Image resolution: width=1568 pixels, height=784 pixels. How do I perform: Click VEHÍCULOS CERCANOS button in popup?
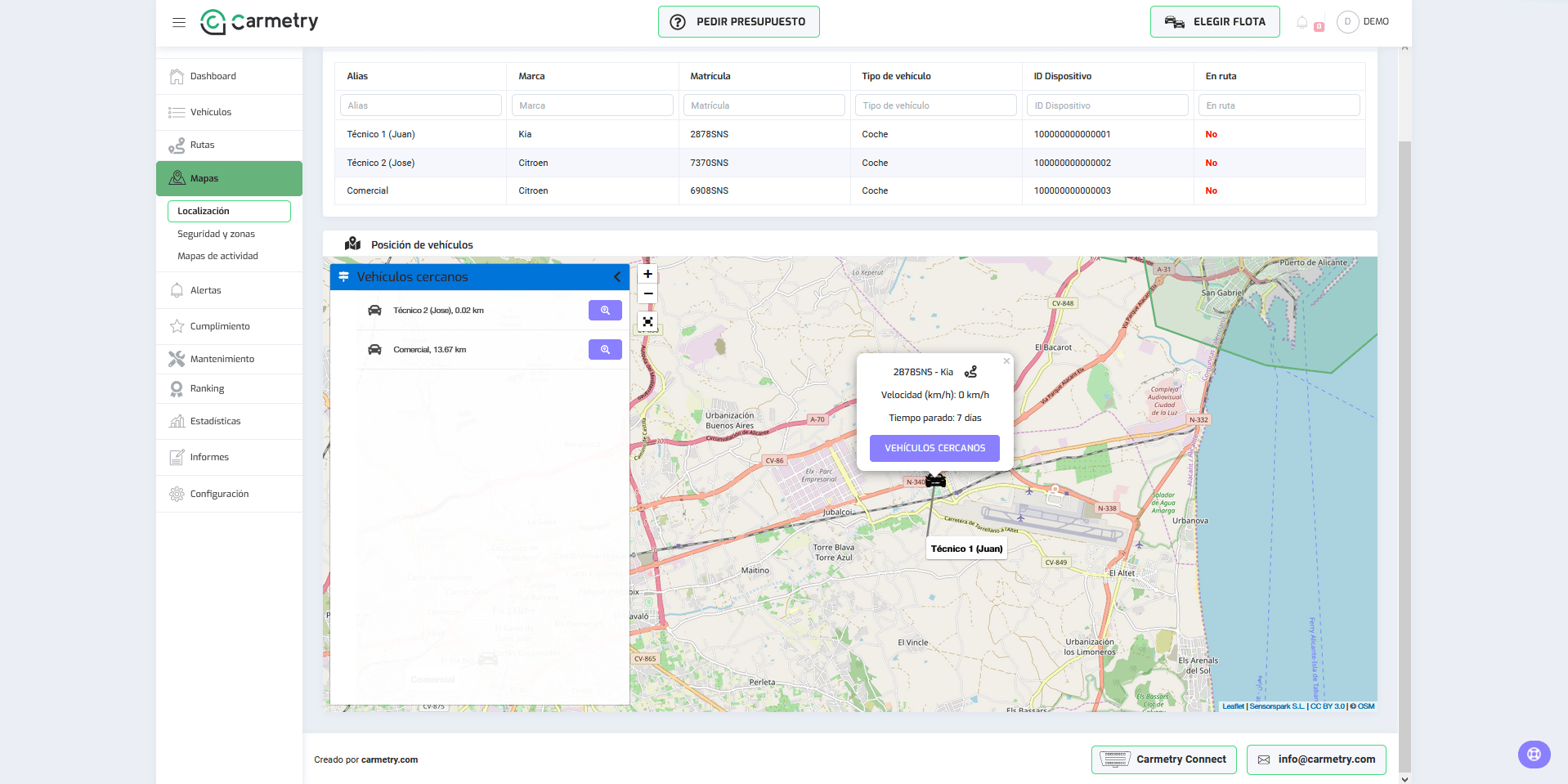point(934,448)
